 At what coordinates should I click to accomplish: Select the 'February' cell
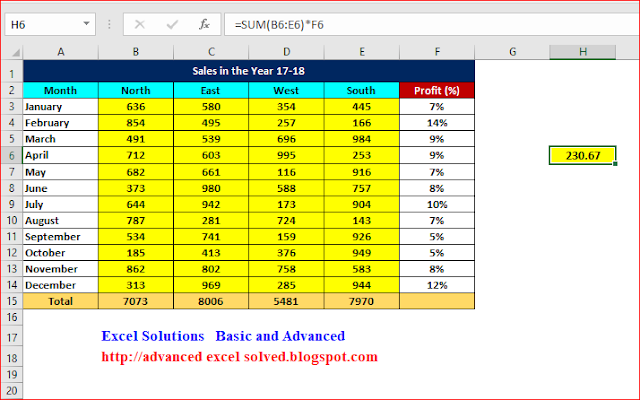pos(61,123)
